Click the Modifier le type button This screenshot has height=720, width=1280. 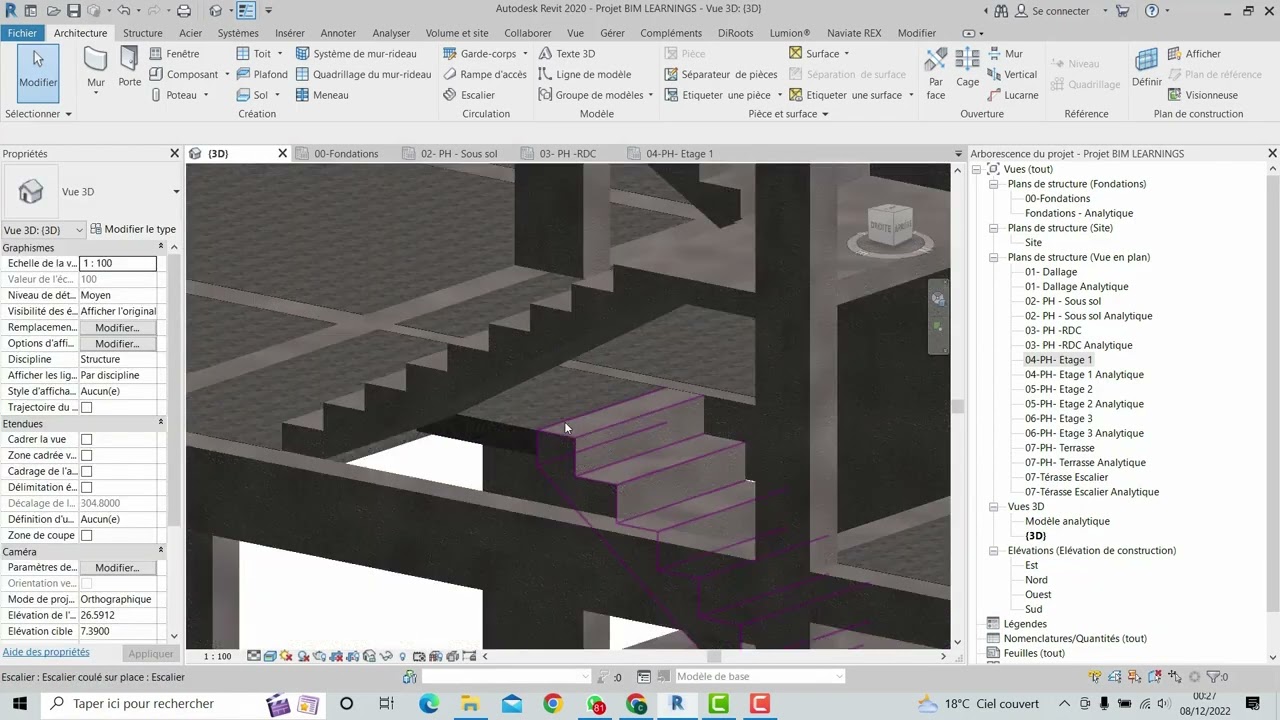pos(133,229)
